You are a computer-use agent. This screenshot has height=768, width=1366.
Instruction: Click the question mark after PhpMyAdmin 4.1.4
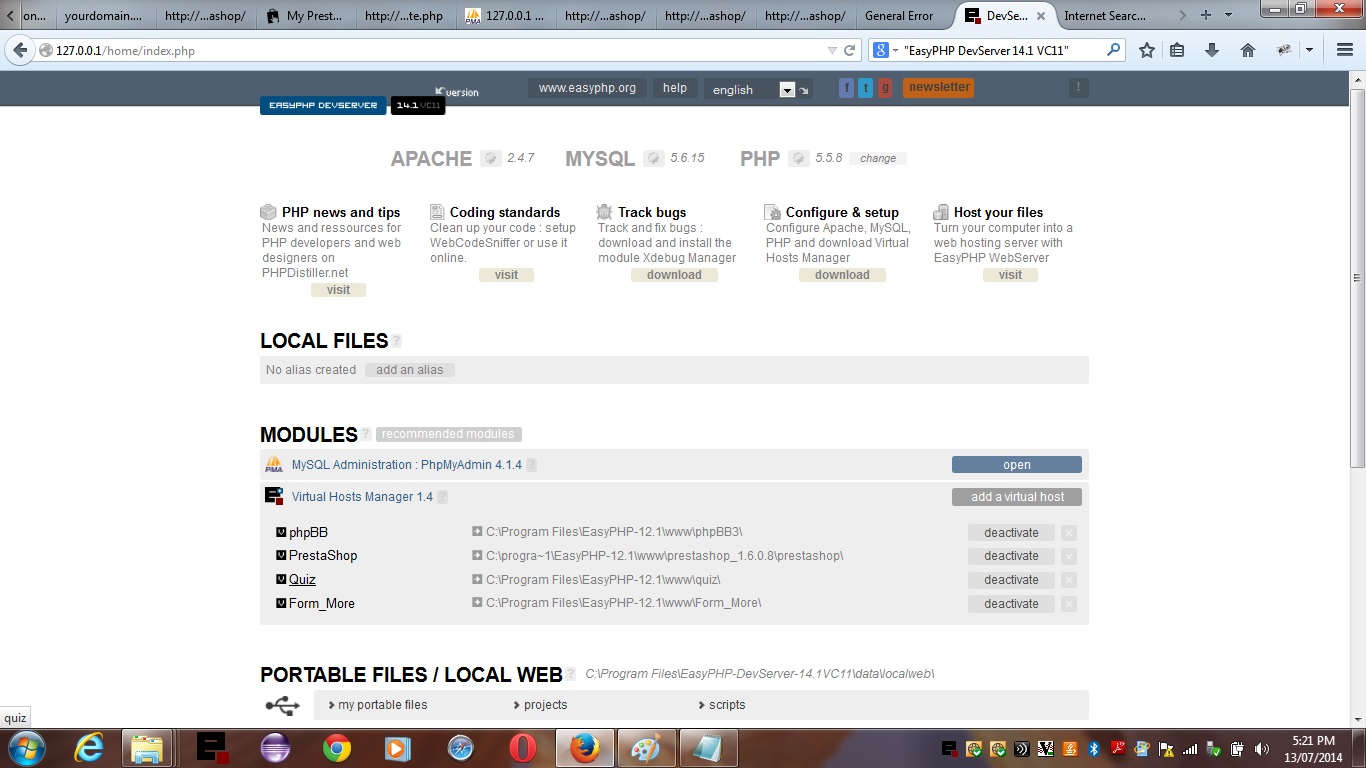(x=532, y=465)
